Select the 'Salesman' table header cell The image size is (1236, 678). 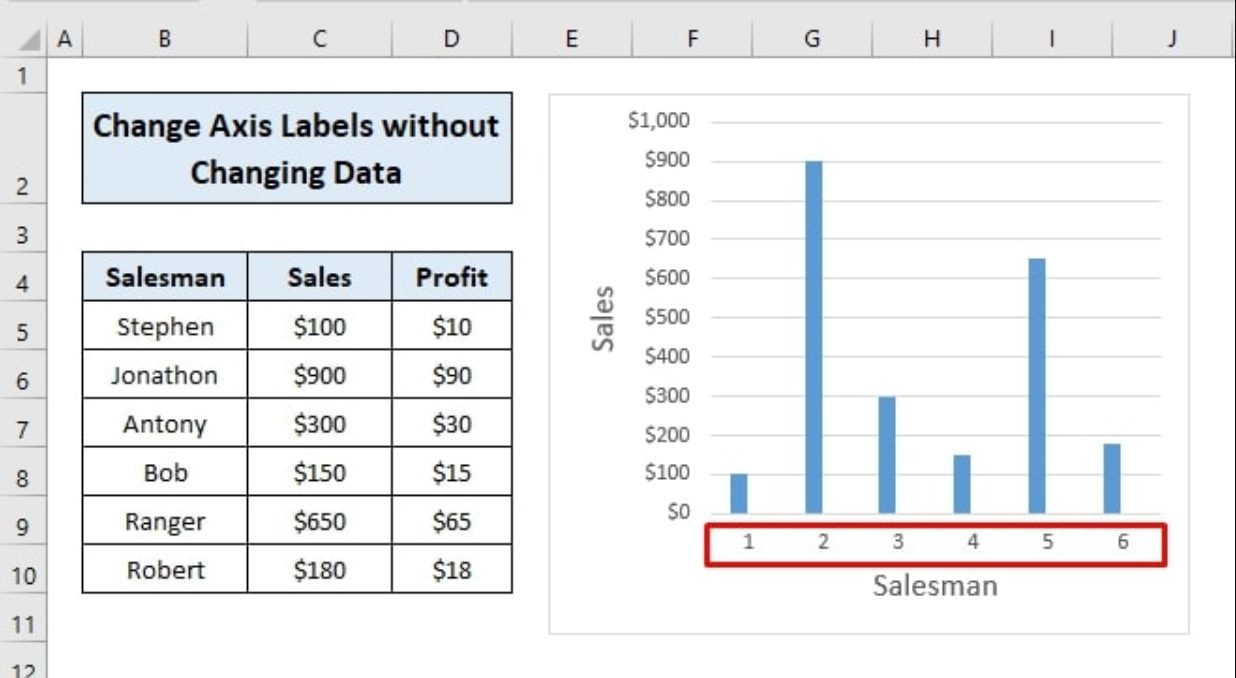click(165, 277)
